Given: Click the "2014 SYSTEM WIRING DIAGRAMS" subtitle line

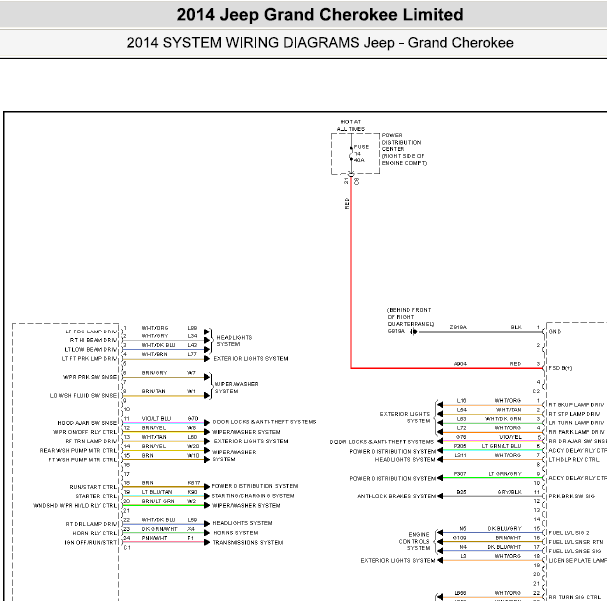Looking at the screenshot, I should tap(320, 43).
